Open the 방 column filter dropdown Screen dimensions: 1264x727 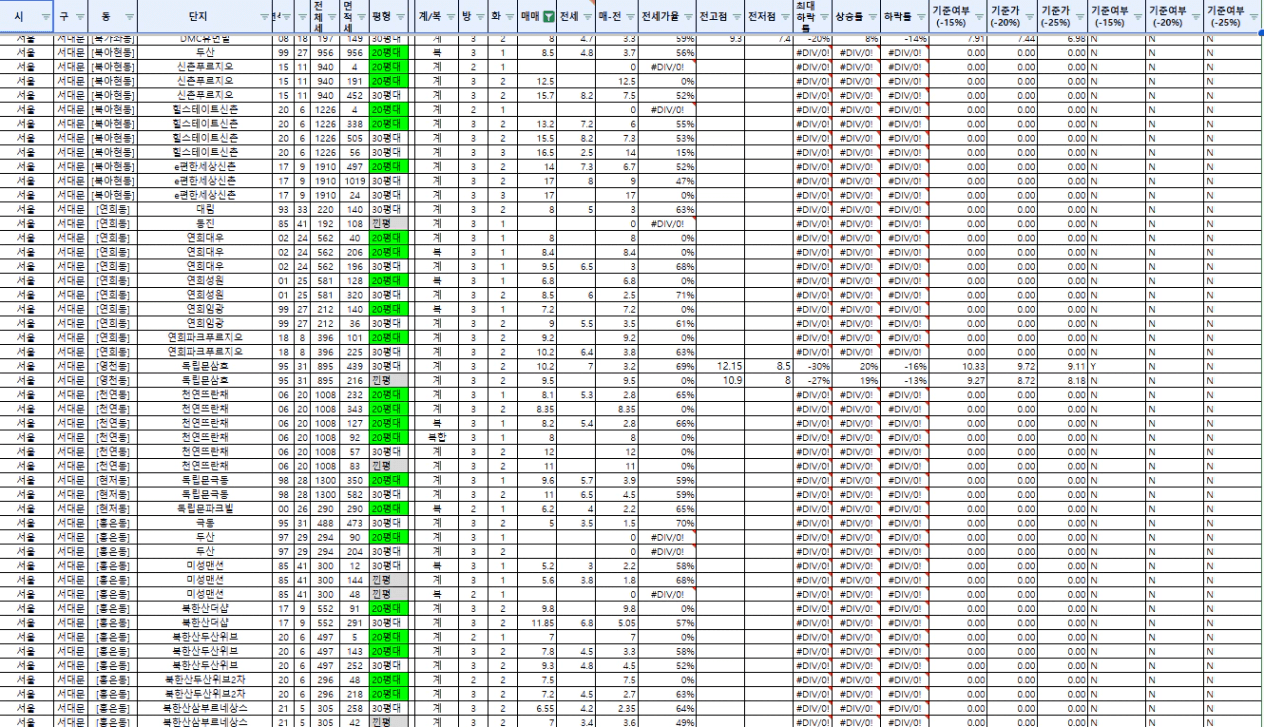(x=480, y=18)
